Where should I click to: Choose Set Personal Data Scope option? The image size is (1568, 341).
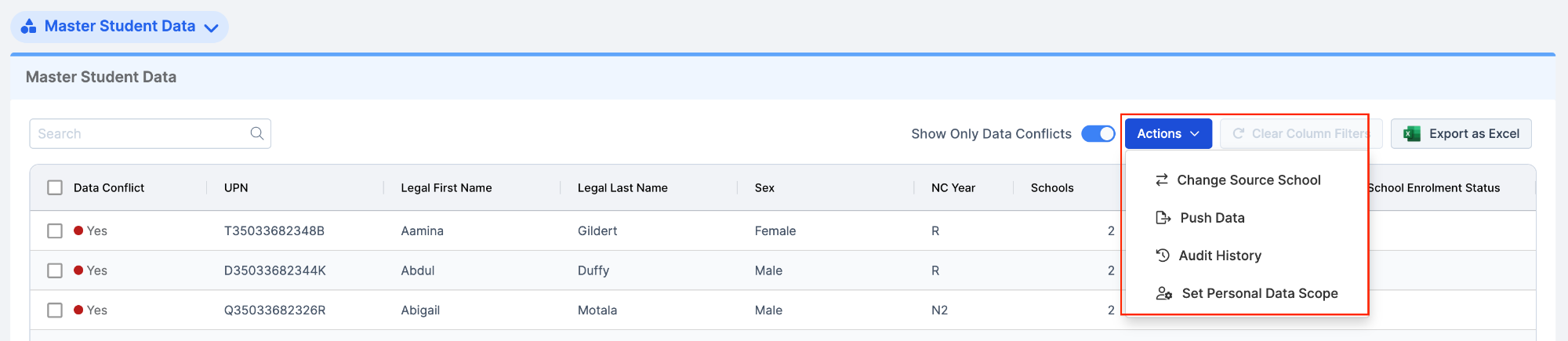[1247, 293]
